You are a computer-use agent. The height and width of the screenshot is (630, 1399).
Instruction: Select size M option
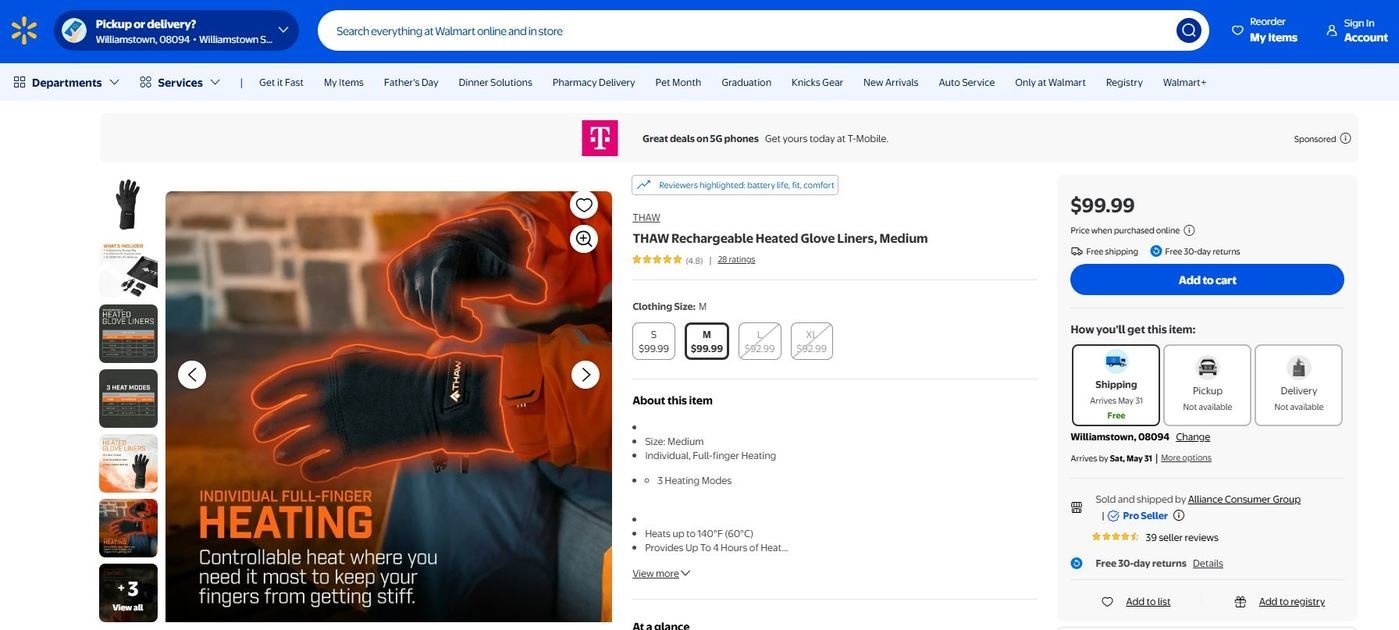pyautogui.click(x=707, y=341)
